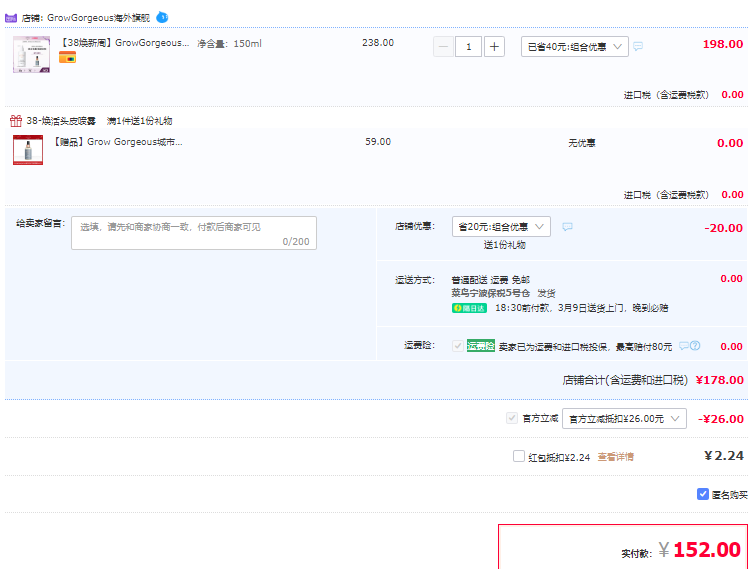Click the ¥178.00 store total

719,380
